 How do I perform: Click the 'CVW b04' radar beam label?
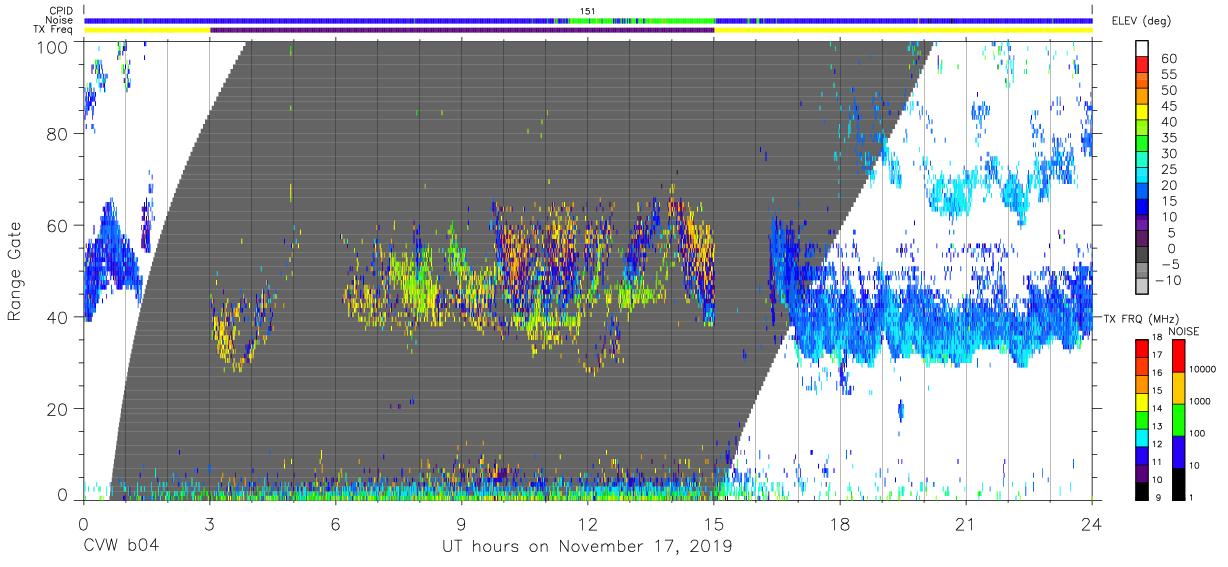tap(120, 547)
